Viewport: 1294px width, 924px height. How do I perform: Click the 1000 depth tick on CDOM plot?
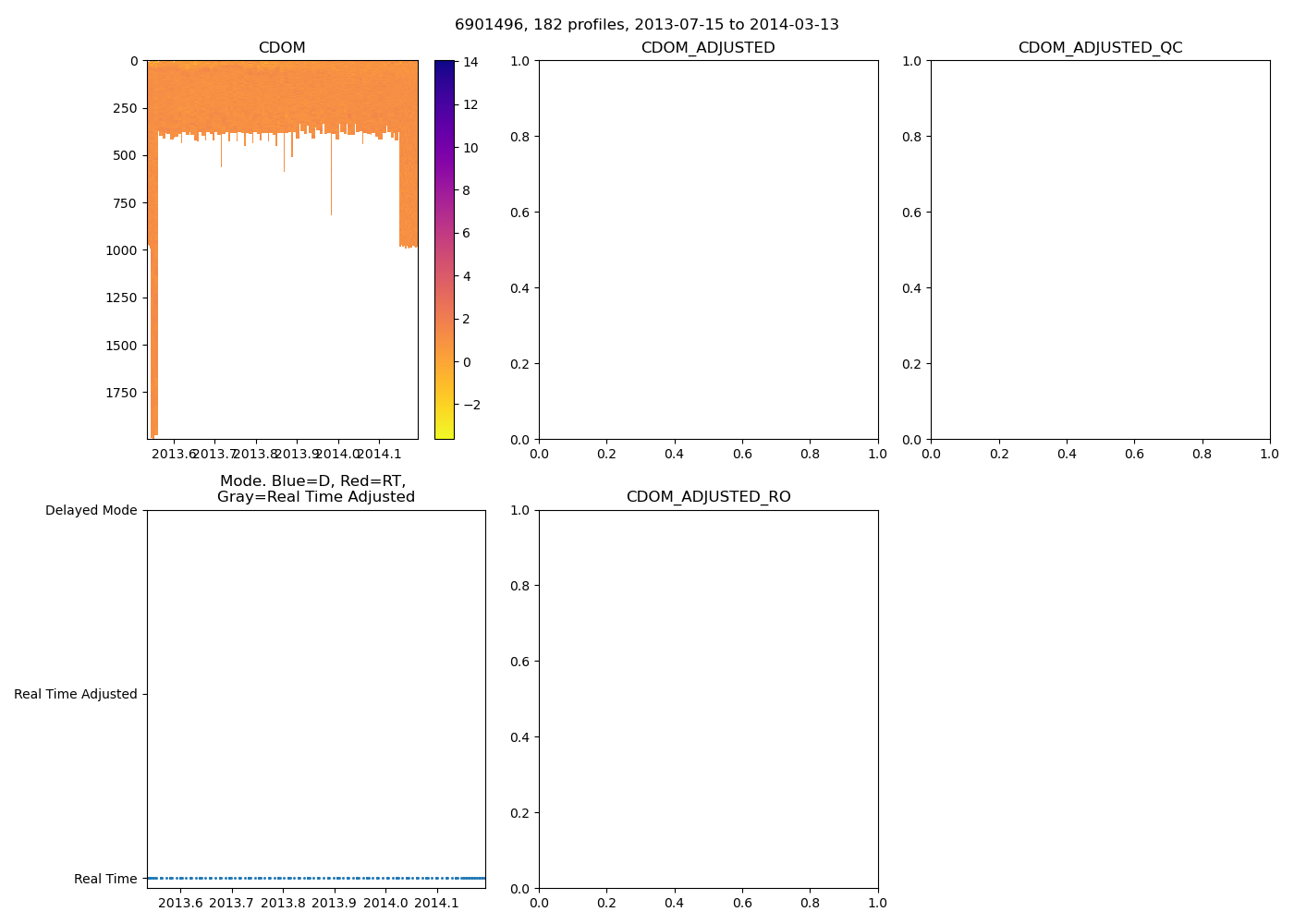click(x=120, y=250)
